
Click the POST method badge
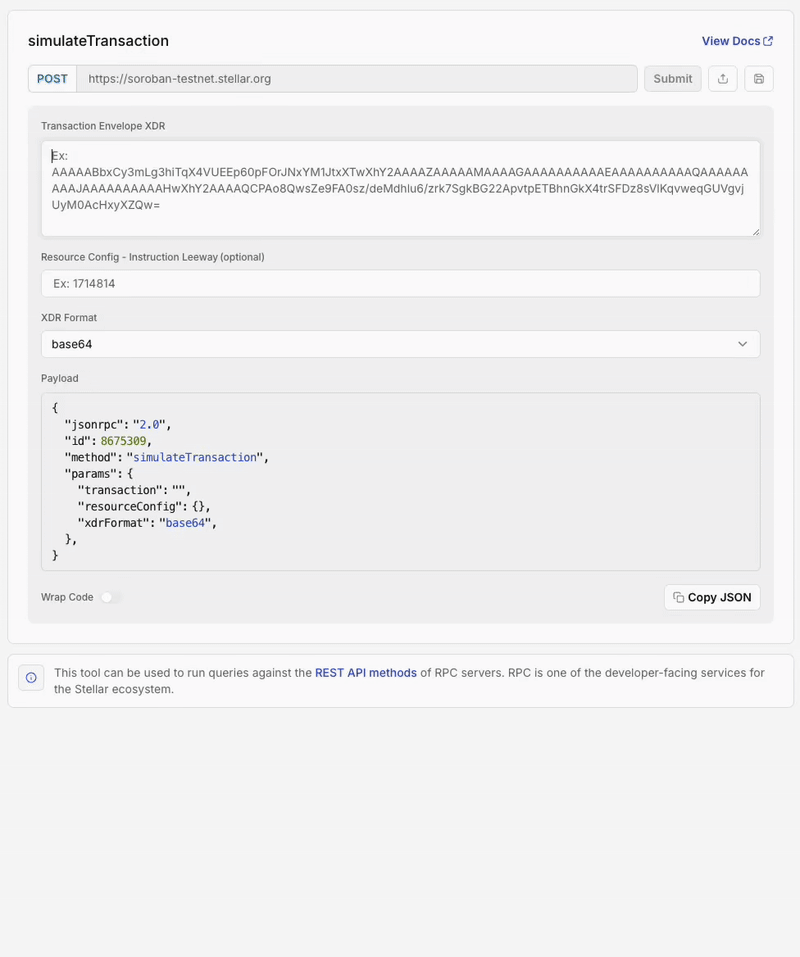[x=51, y=78]
